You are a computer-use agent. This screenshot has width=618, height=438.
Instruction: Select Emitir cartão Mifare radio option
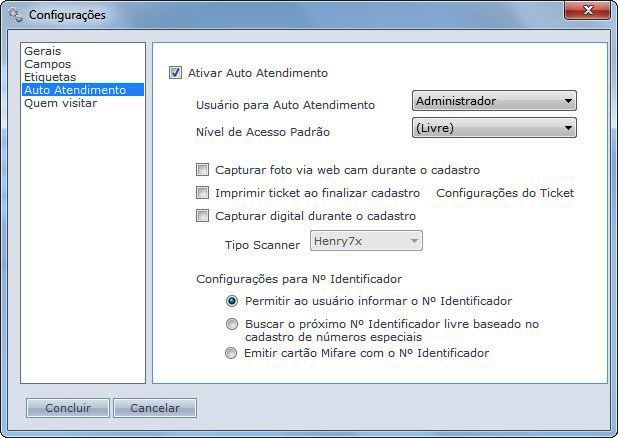[233, 353]
